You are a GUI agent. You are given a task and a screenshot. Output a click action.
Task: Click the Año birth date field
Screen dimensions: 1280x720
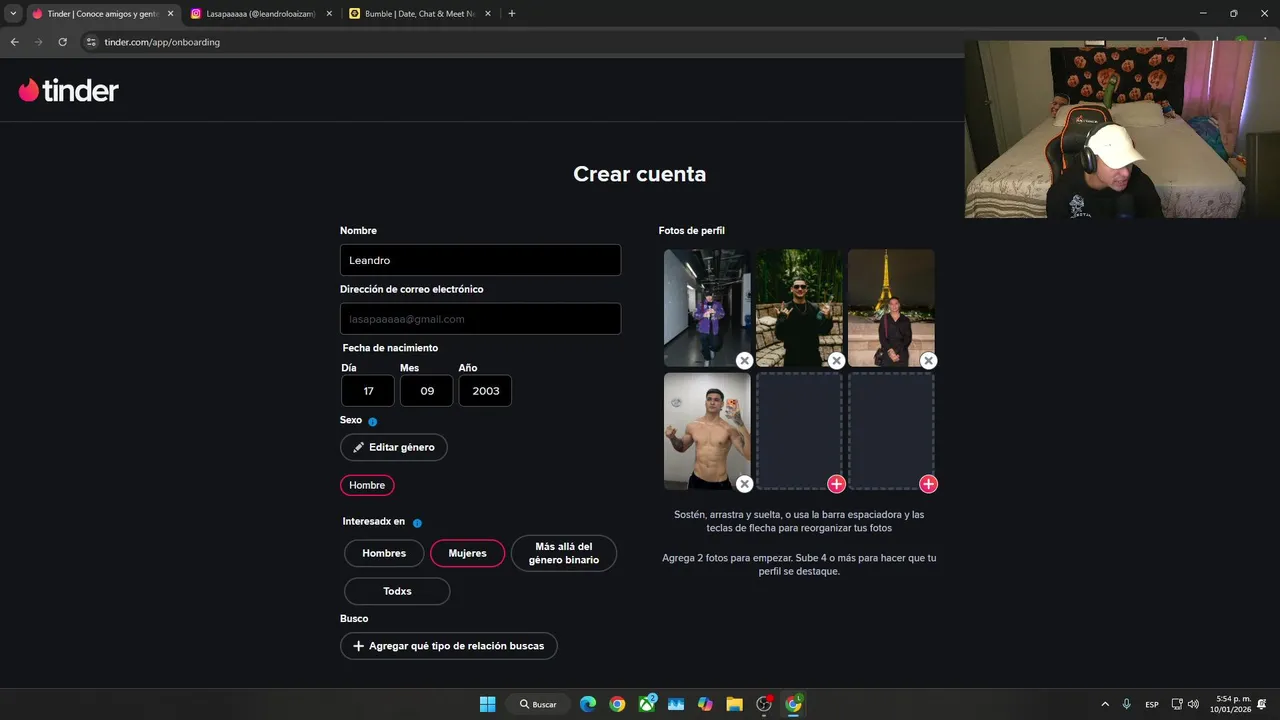pyautogui.click(x=485, y=391)
